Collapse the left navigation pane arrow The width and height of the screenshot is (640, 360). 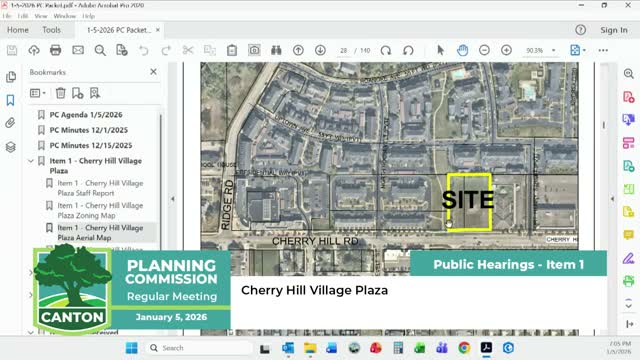point(173,199)
